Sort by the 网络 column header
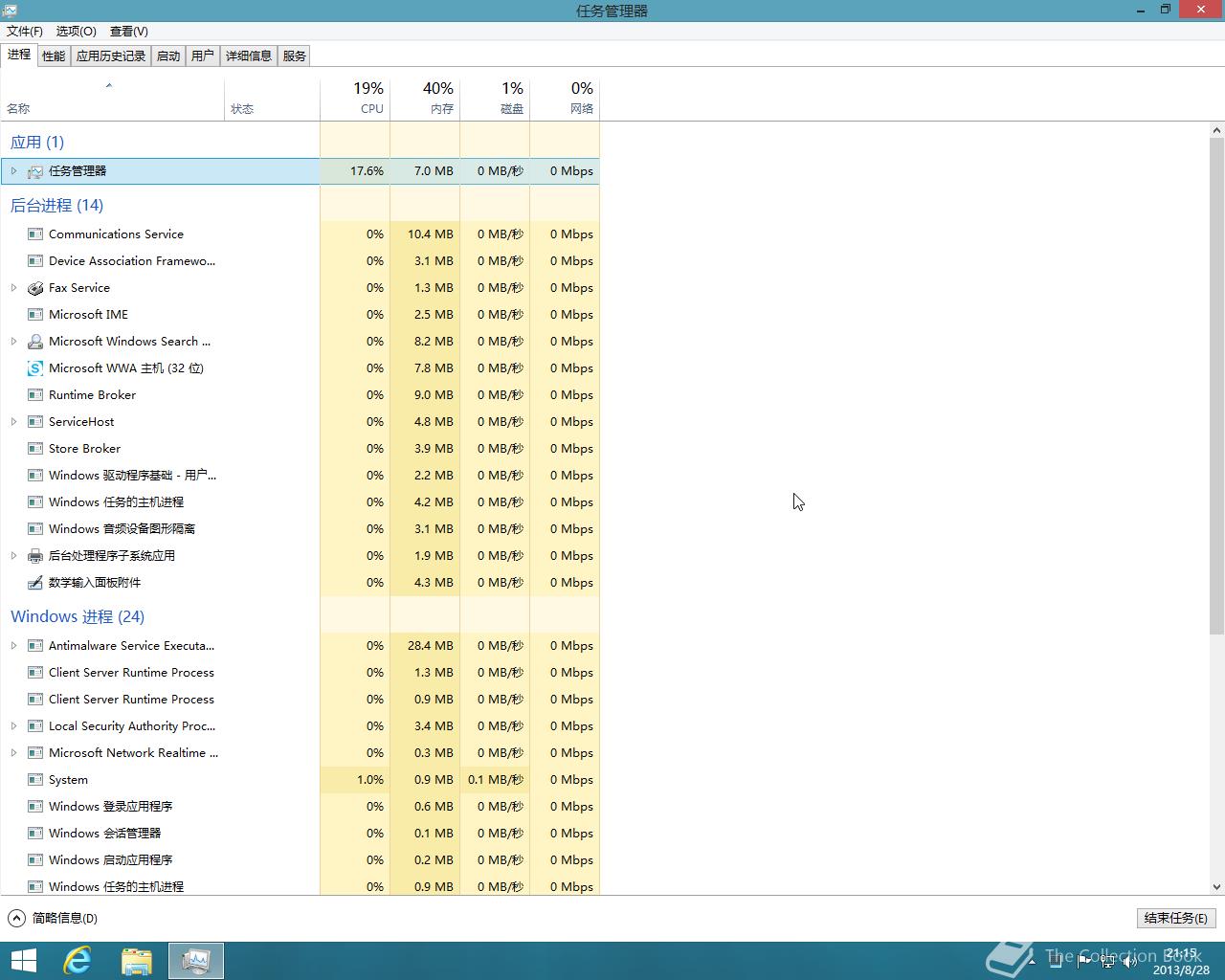The image size is (1225, 980). 565,99
